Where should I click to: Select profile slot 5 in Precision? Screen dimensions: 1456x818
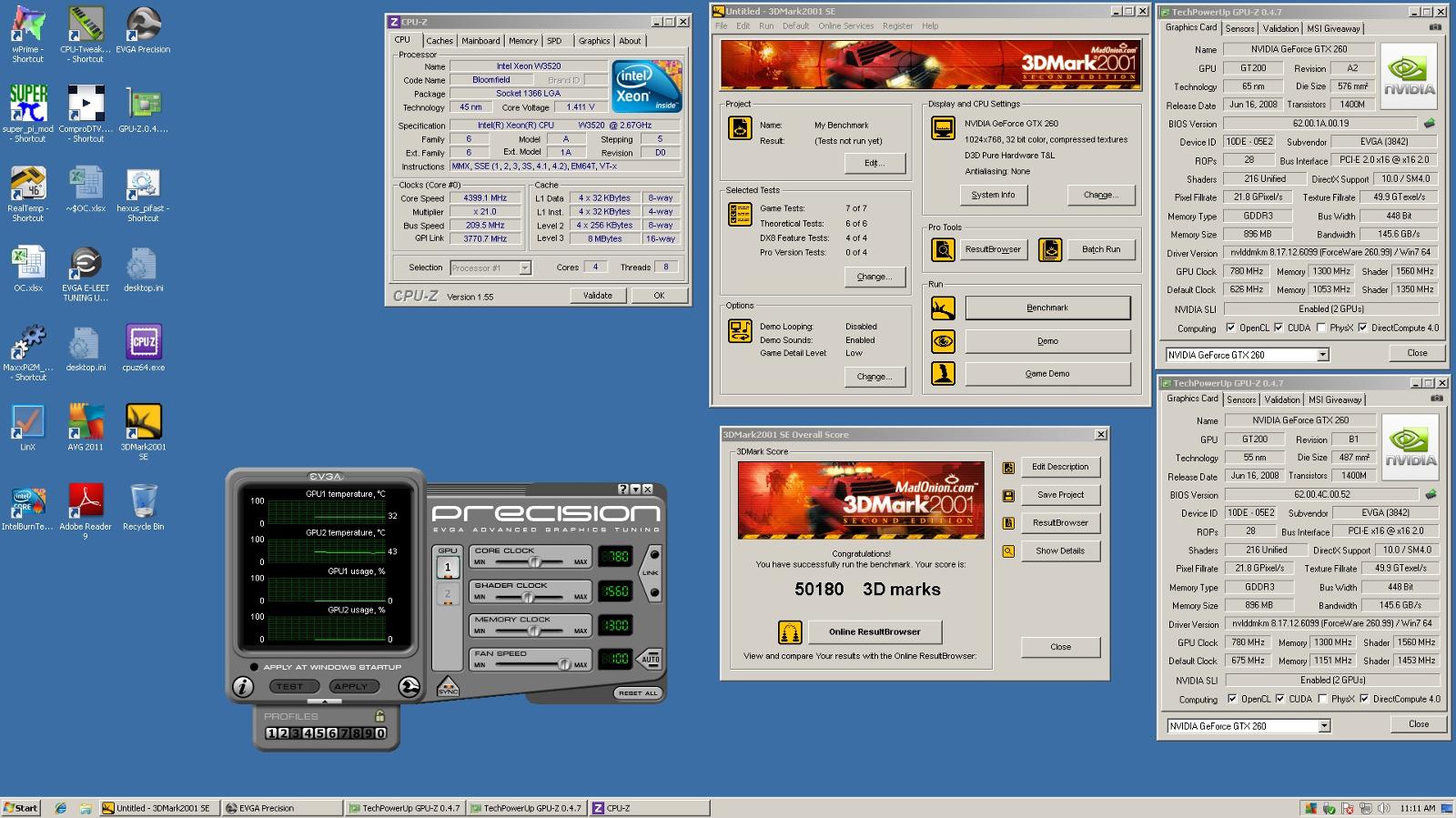(x=319, y=733)
